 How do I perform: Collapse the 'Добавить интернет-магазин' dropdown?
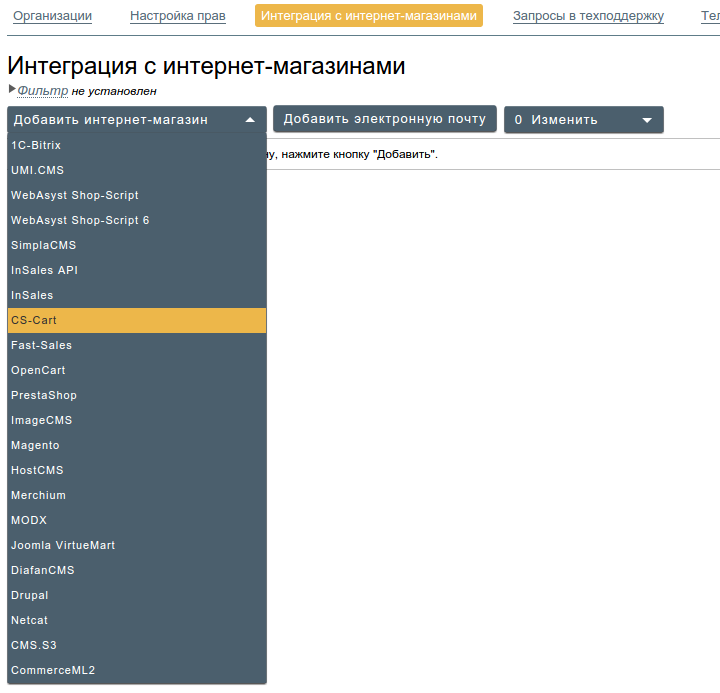137,120
